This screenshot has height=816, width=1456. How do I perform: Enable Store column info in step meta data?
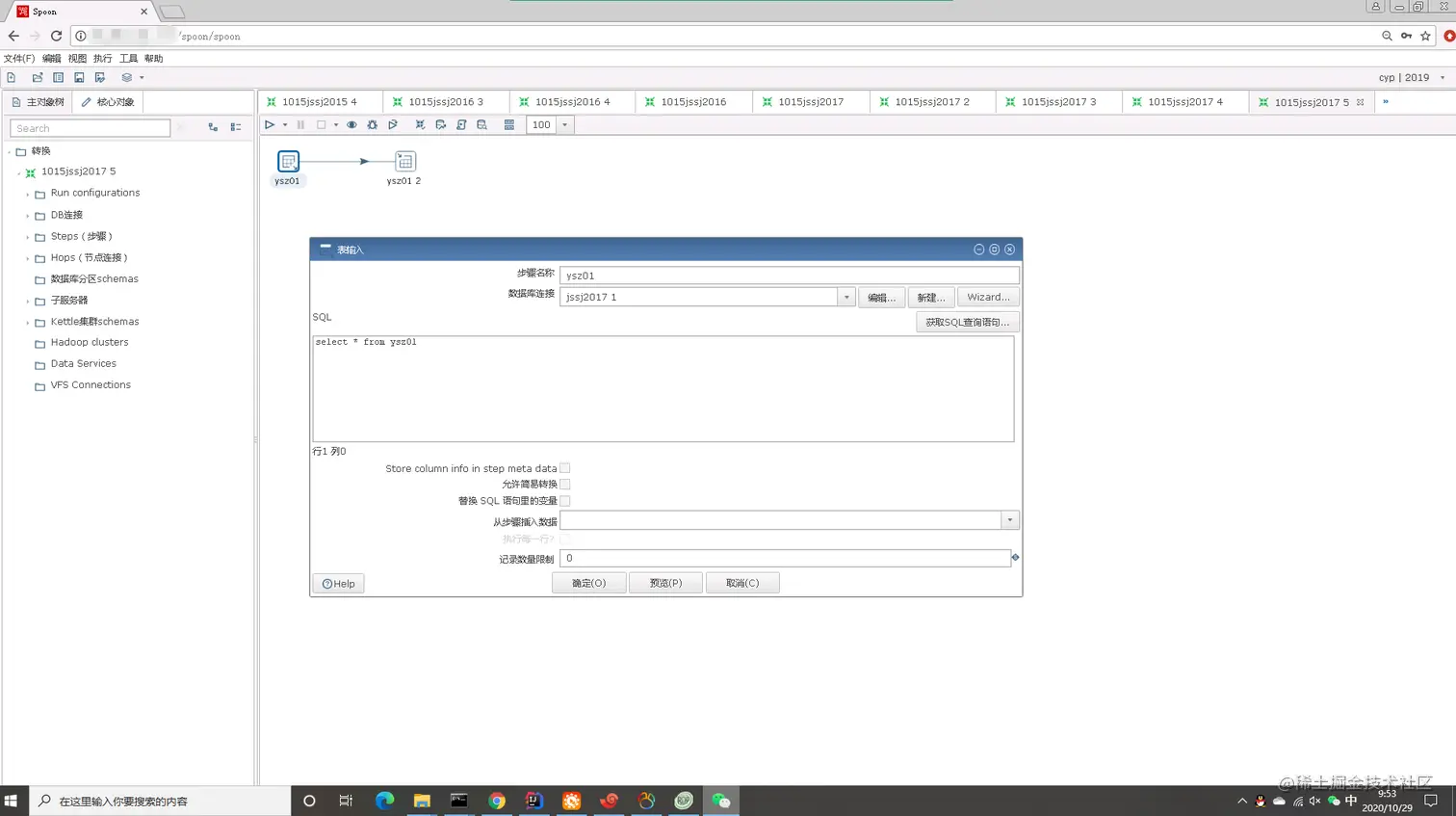tap(565, 468)
